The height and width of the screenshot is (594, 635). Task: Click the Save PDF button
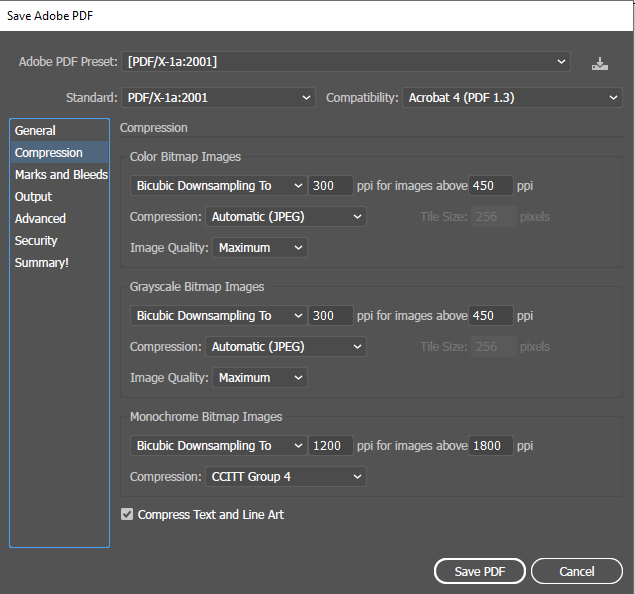coord(479,571)
